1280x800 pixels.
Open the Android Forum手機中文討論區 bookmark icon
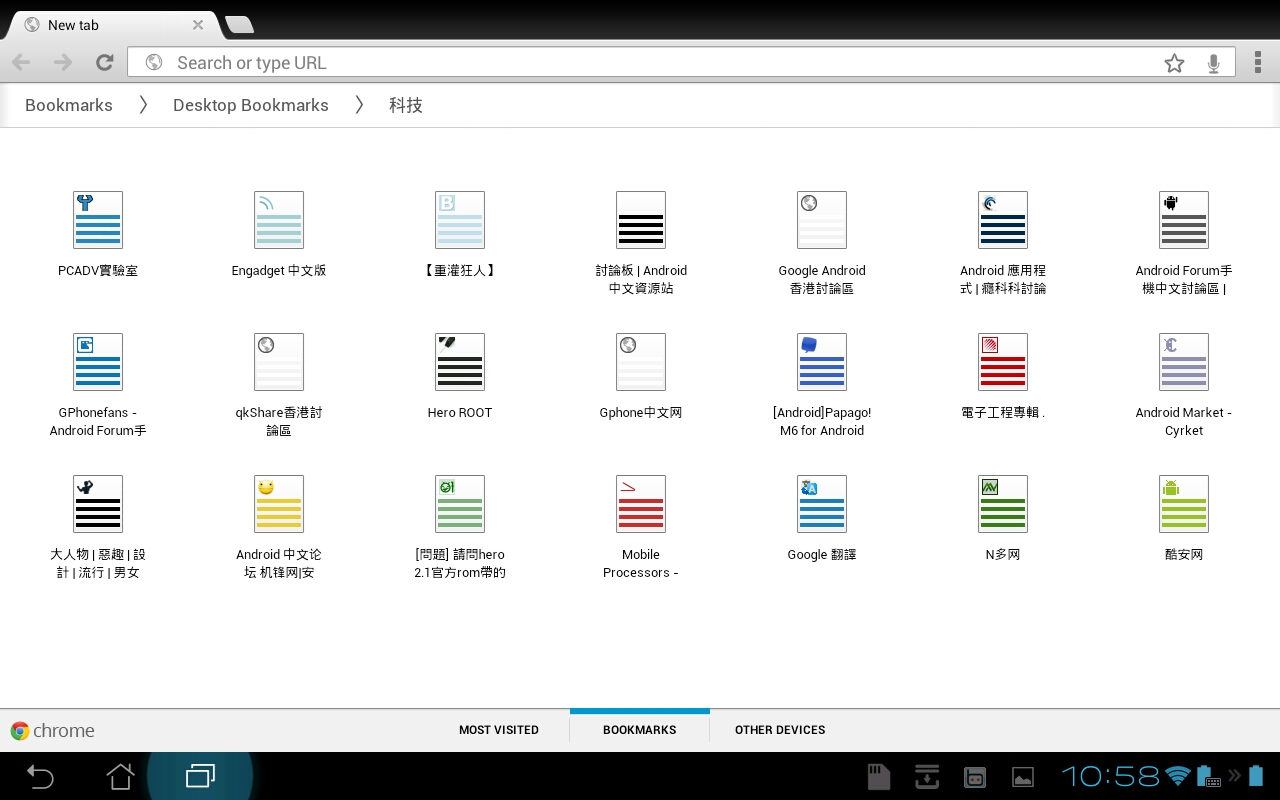coord(1184,220)
